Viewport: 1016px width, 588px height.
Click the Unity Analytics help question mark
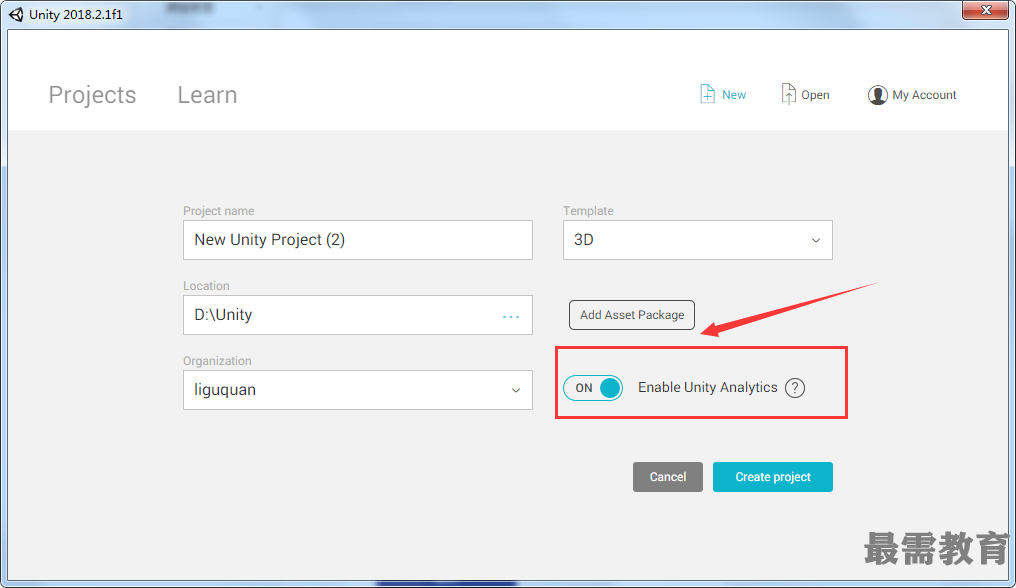coord(794,388)
